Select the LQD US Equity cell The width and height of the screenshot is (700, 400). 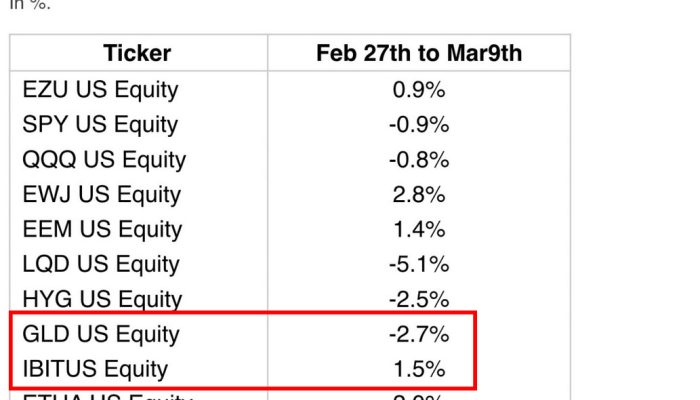(100, 264)
